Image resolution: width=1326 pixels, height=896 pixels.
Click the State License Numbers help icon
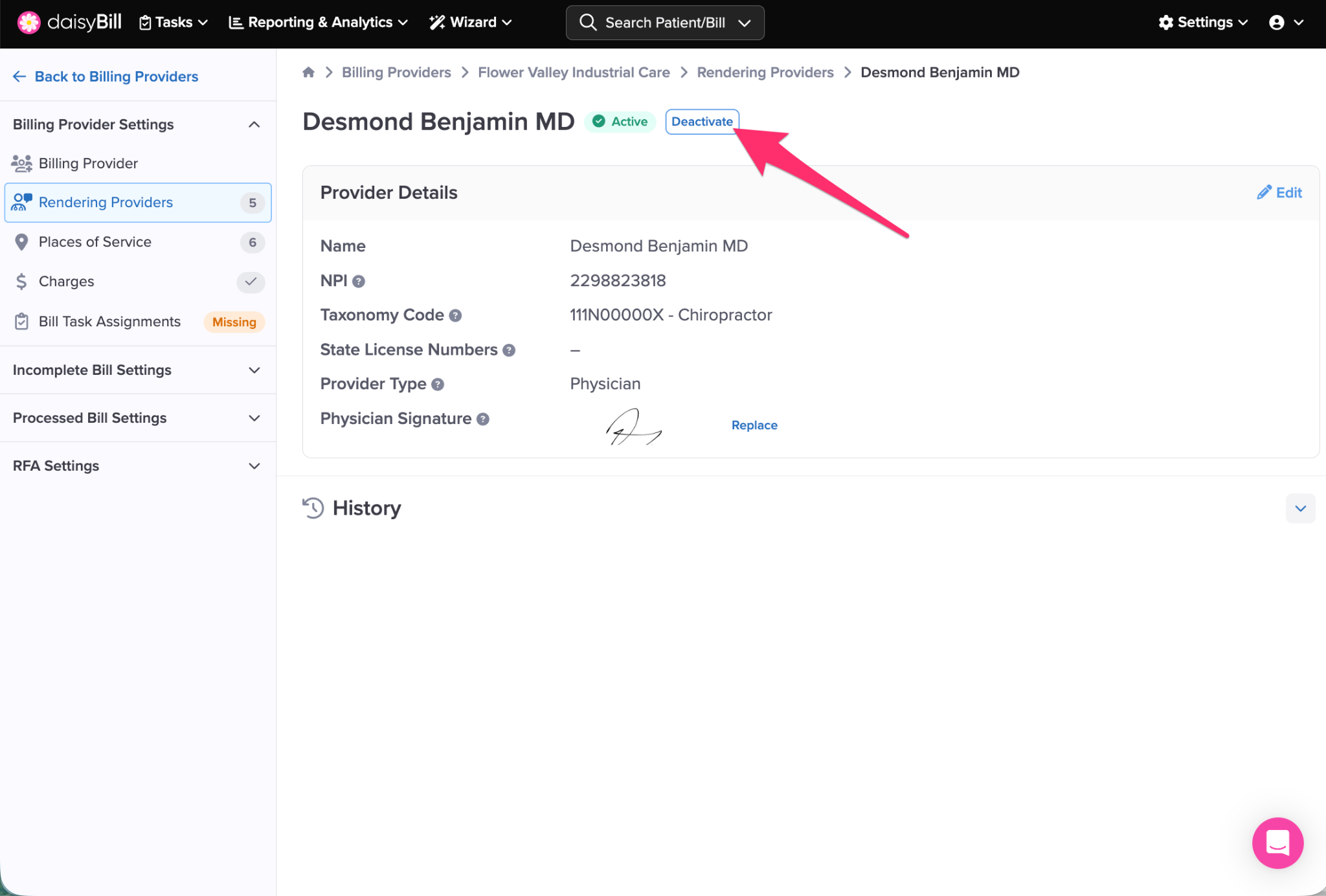(509, 350)
